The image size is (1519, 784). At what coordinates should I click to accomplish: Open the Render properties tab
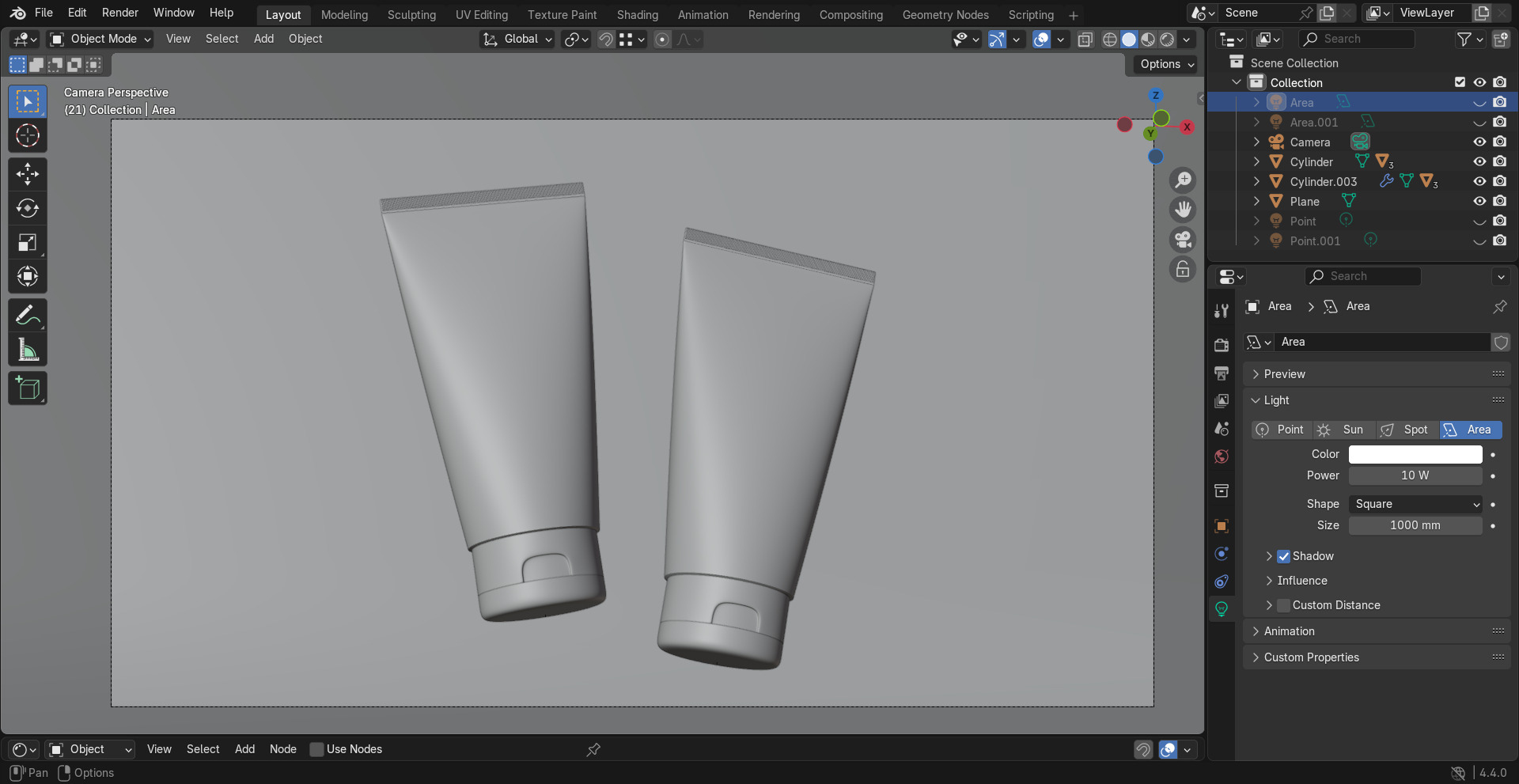coord(1222,345)
